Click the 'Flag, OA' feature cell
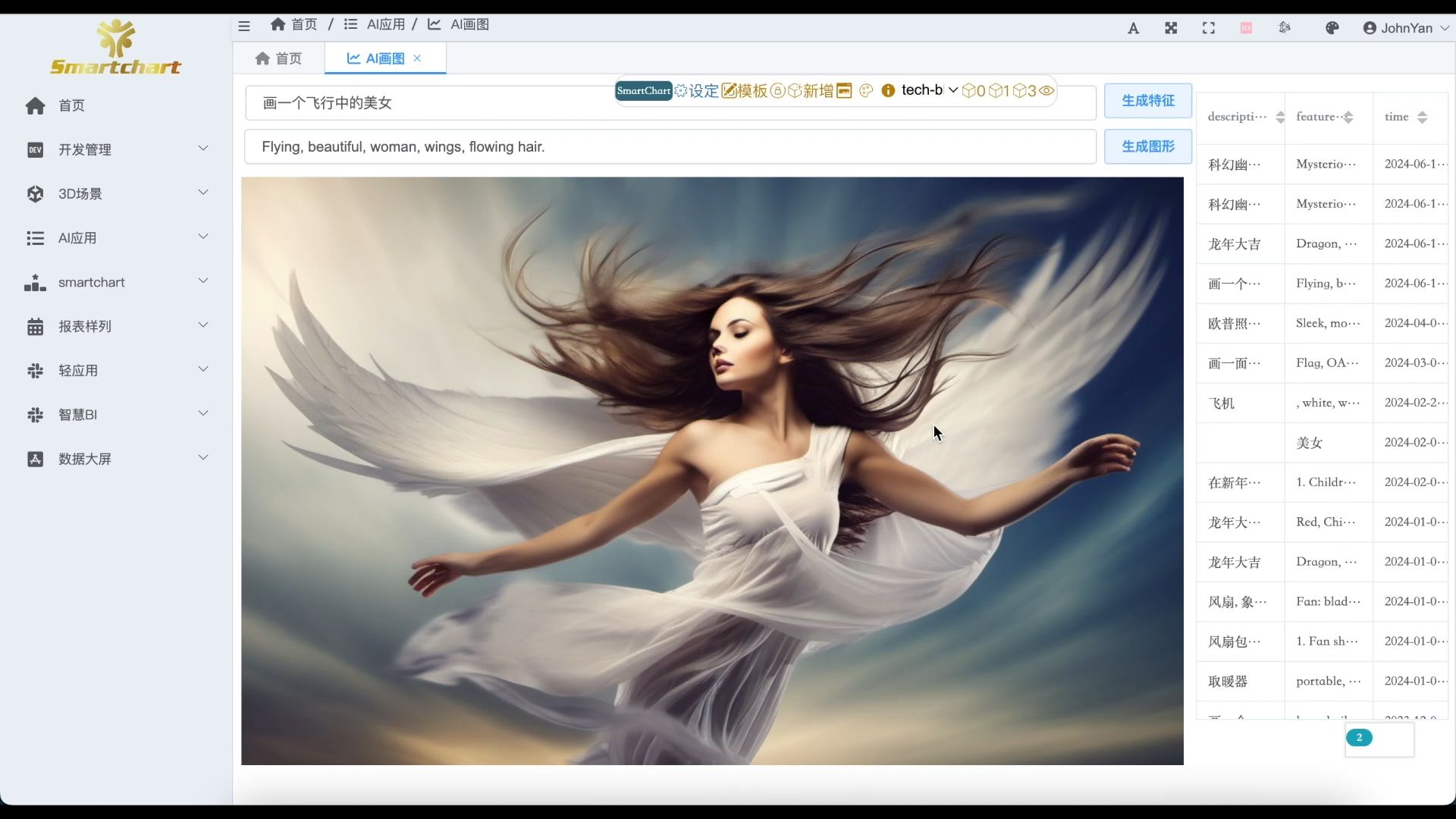The image size is (1456, 819). tap(1328, 363)
